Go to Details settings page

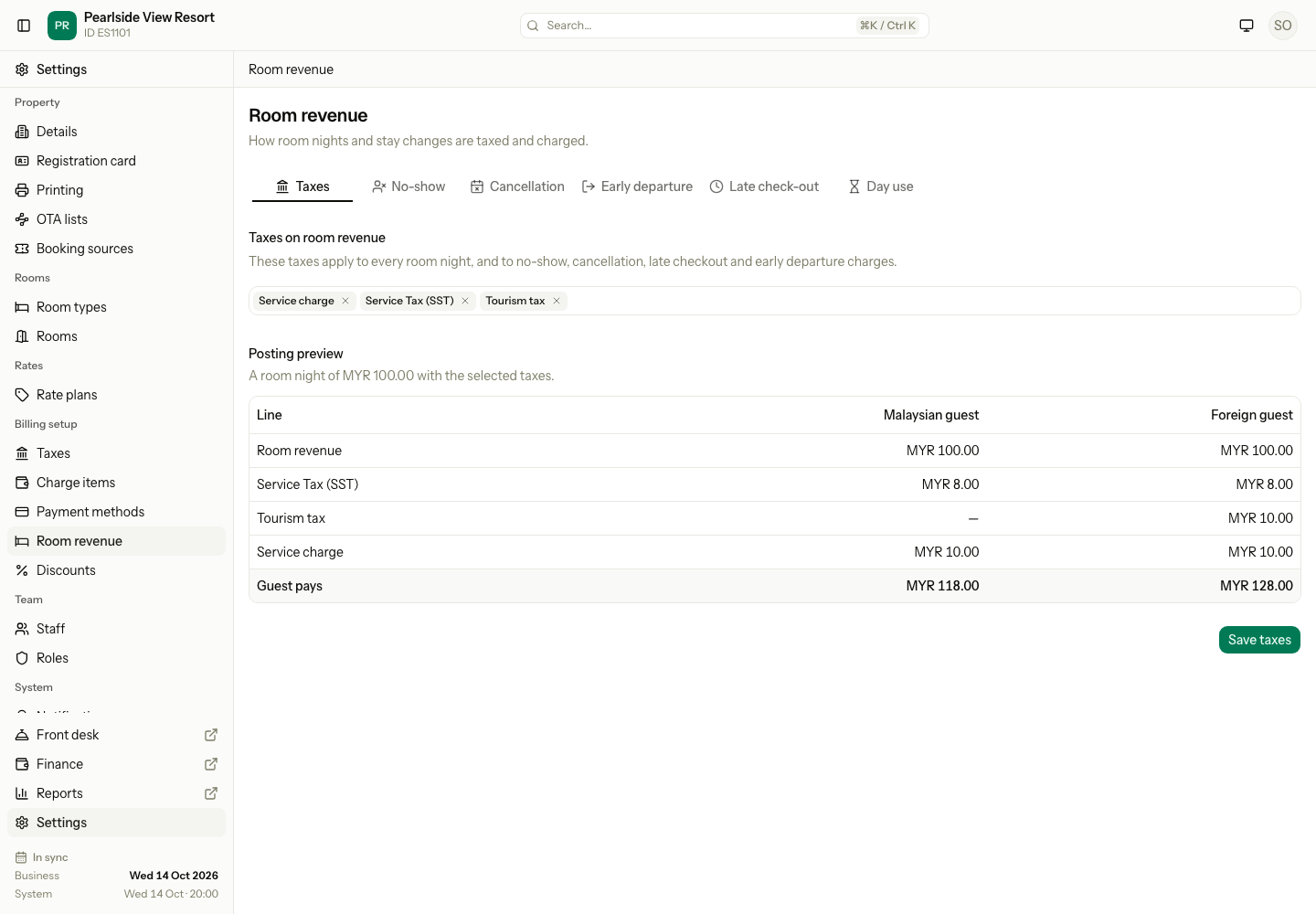(117, 132)
